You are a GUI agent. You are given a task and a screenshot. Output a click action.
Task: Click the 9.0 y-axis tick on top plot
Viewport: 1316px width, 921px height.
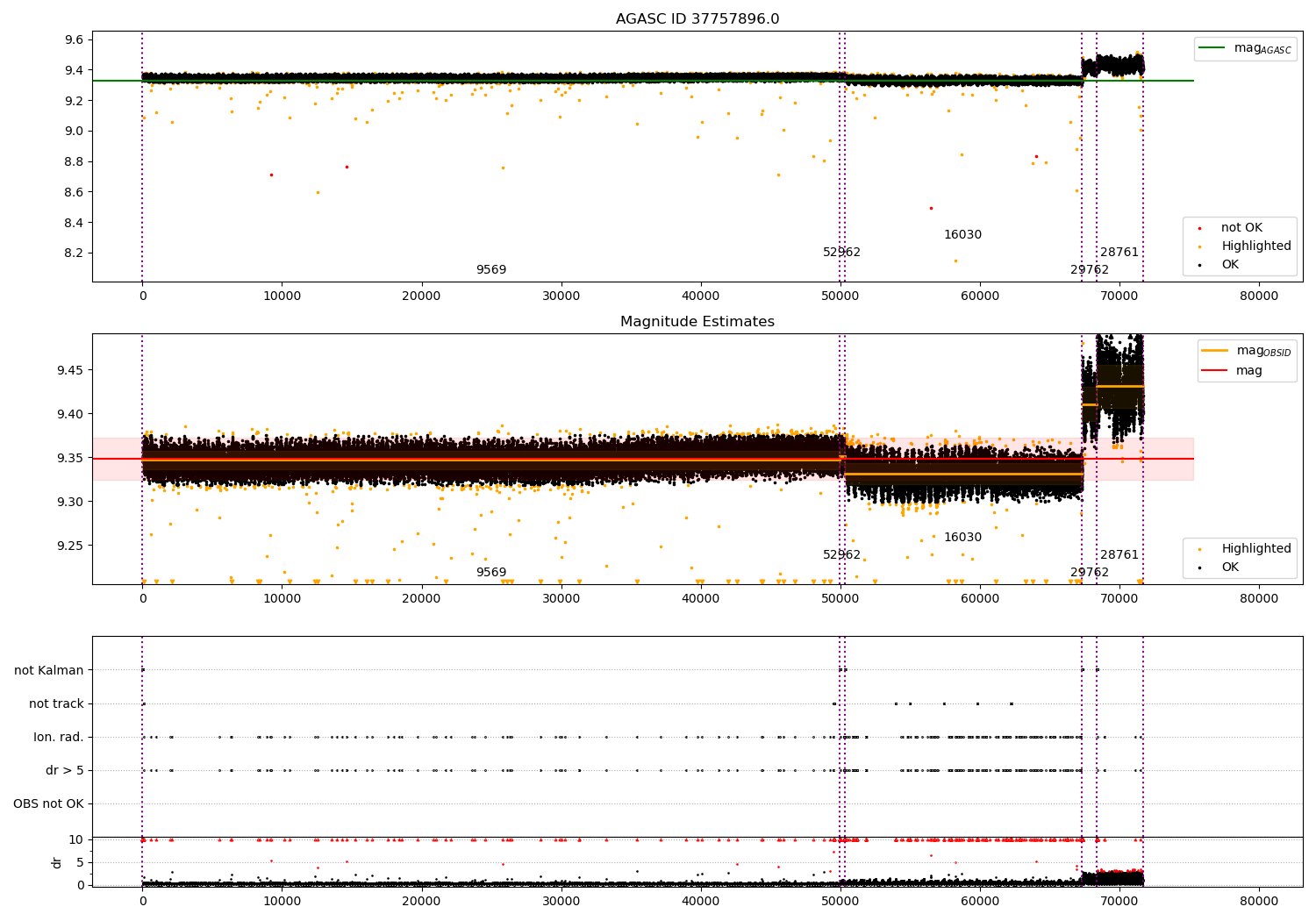pos(74,132)
